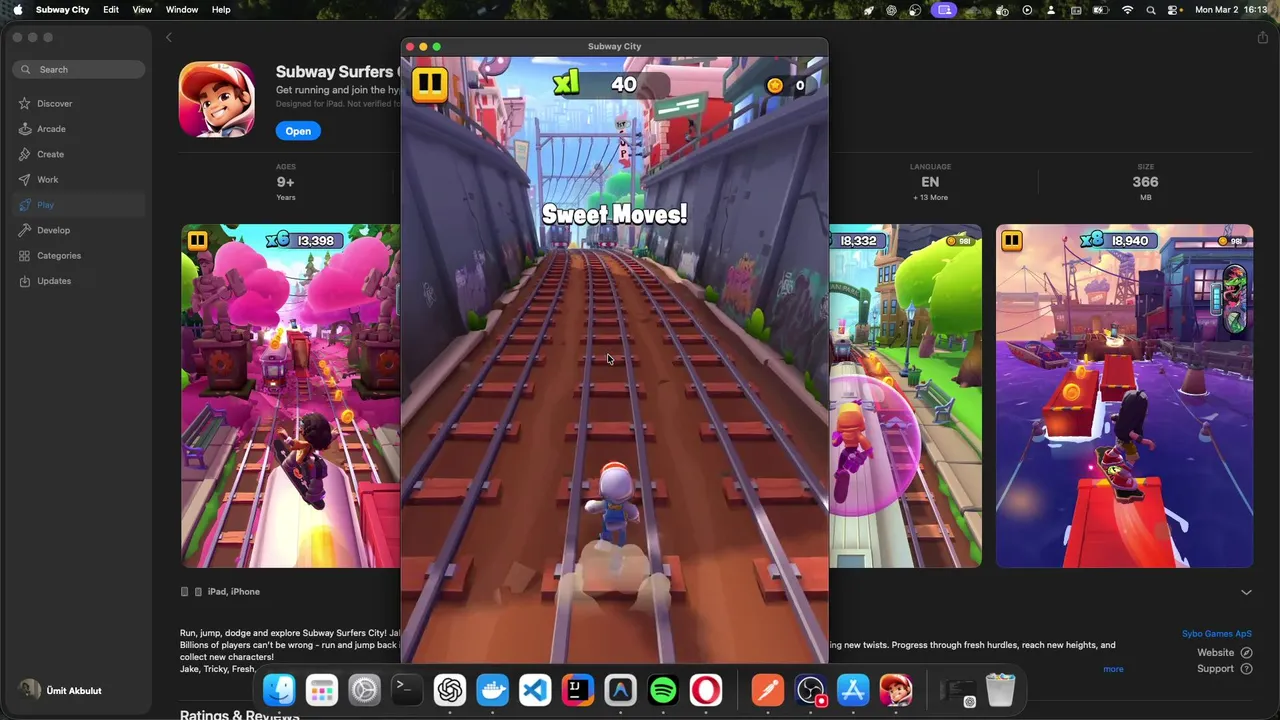Select Play in App Store sidebar

tap(79, 205)
